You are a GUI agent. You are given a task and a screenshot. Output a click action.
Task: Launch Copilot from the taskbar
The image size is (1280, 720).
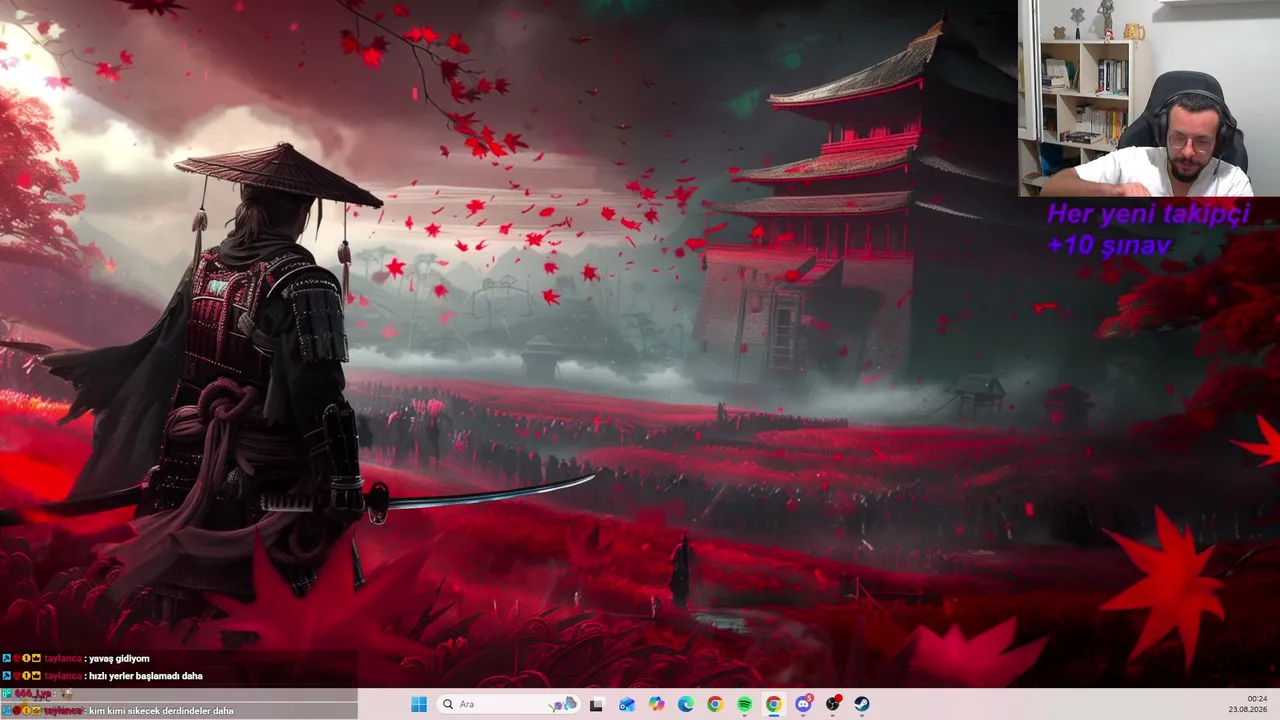point(656,704)
